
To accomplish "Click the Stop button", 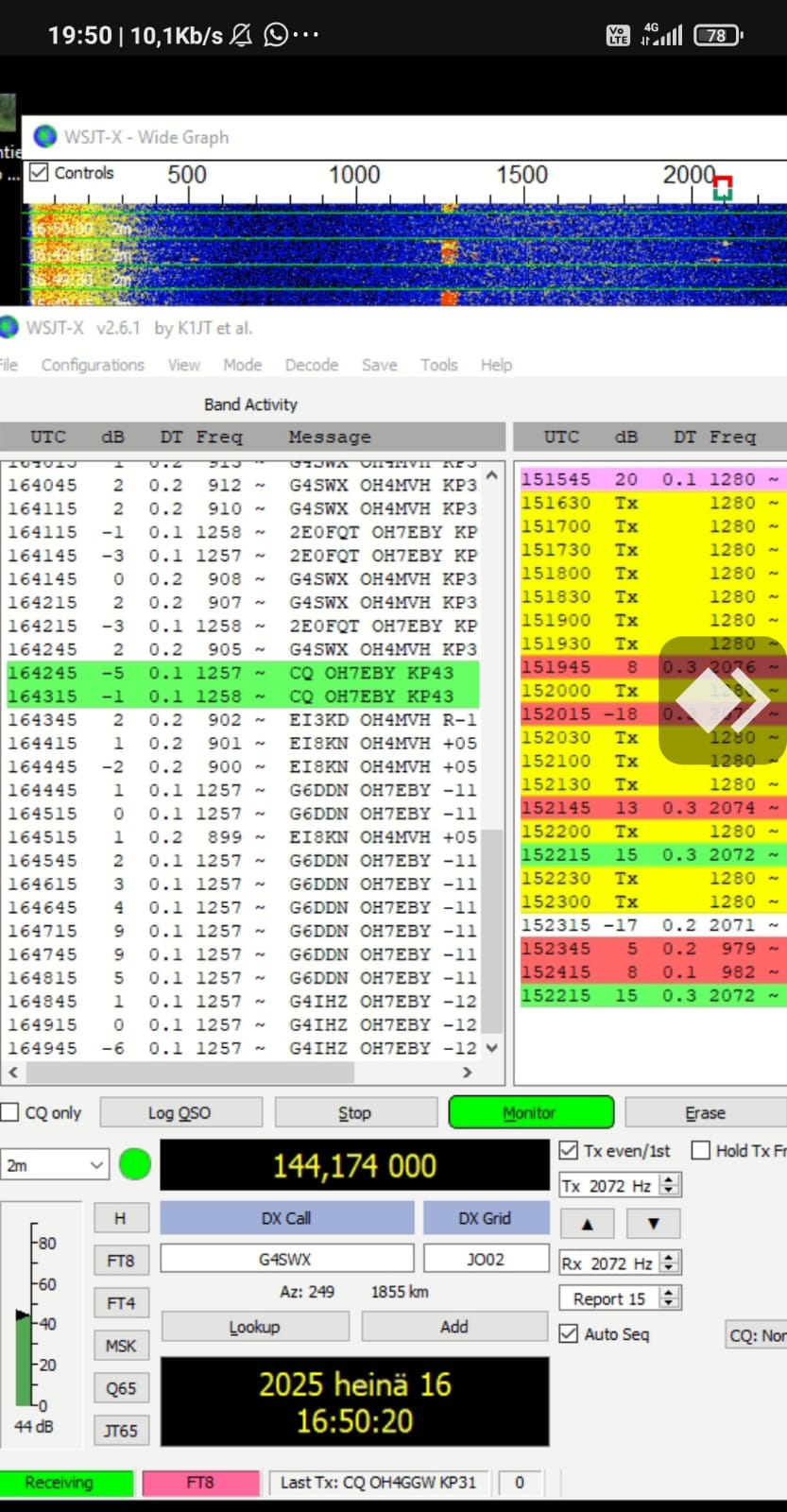I will click(355, 1112).
